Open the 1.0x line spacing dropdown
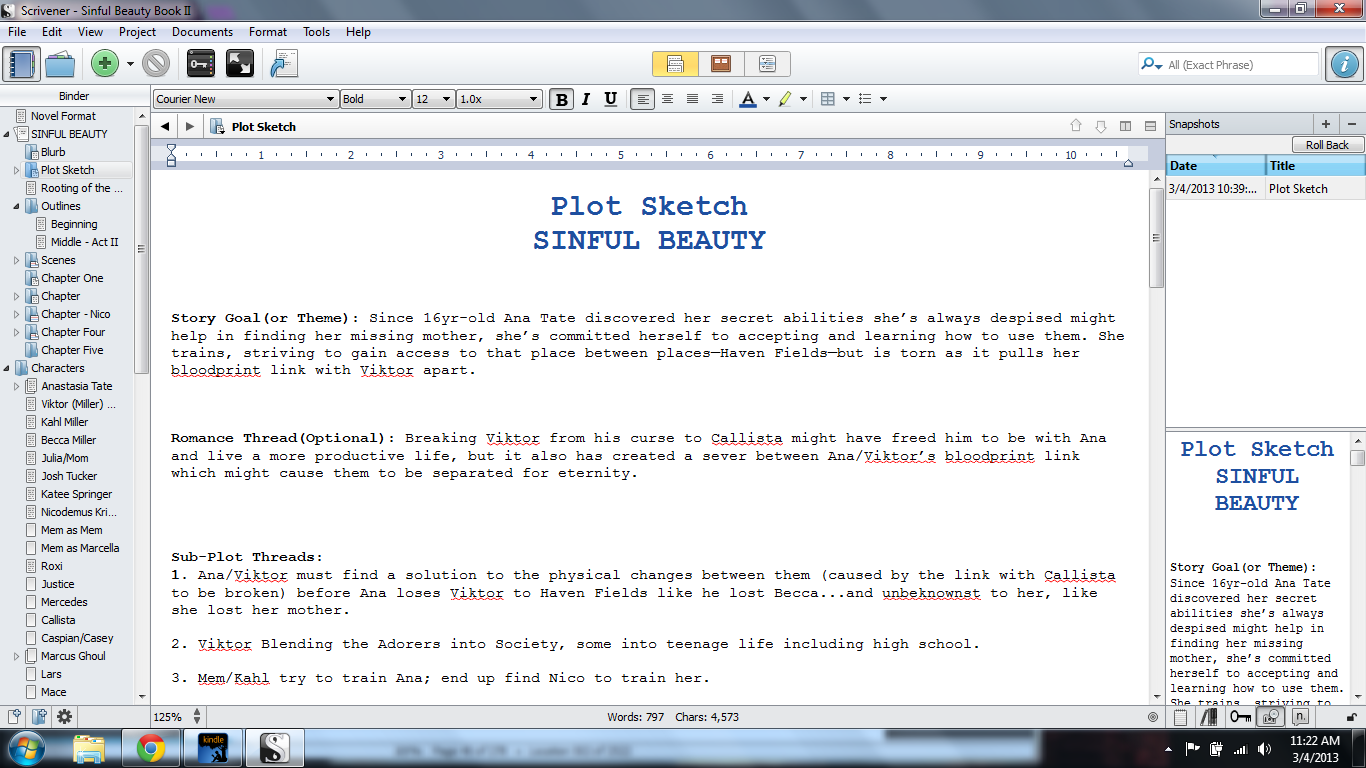 [499, 99]
